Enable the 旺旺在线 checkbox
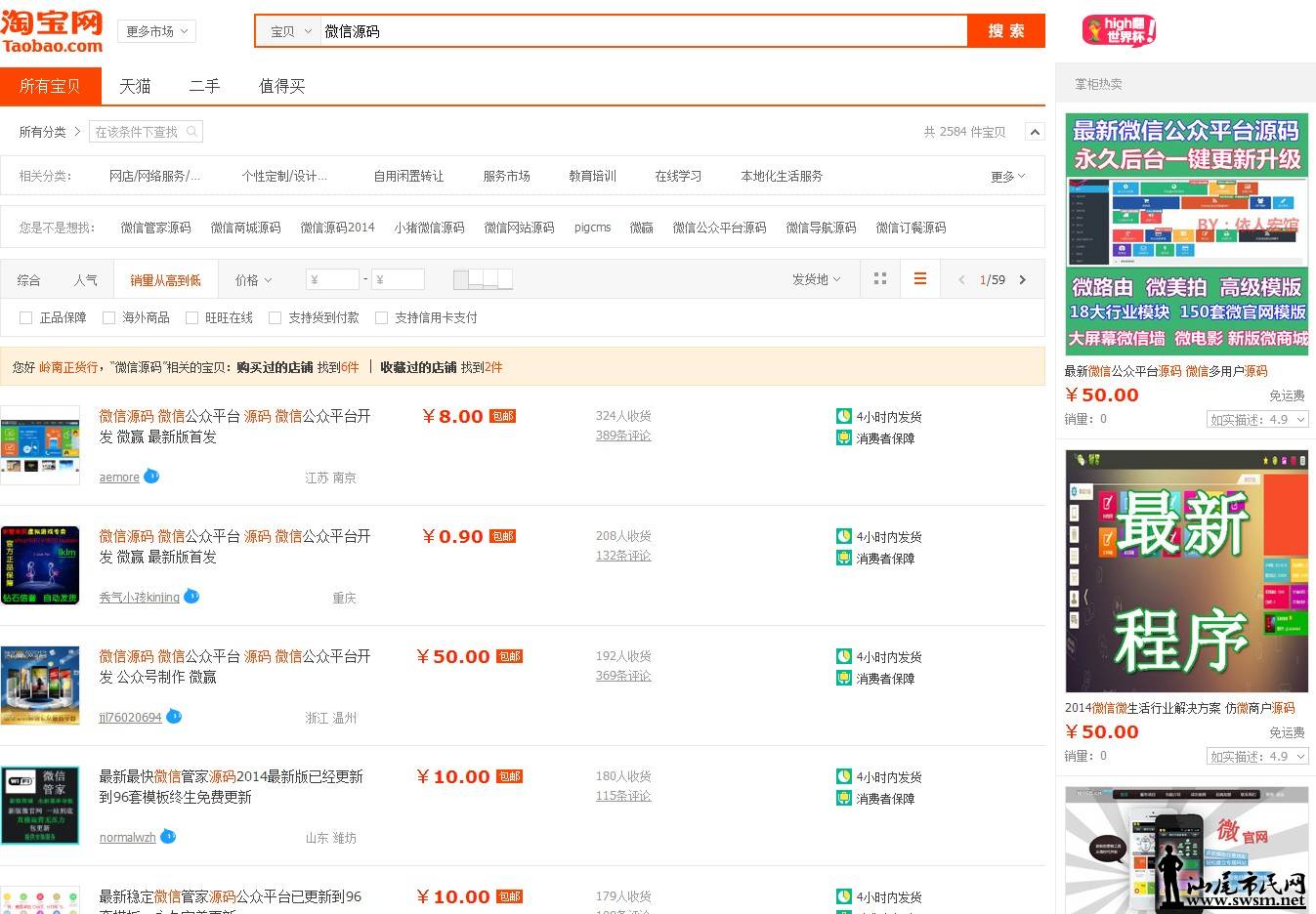This screenshot has height=914, width=1316. tap(191, 317)
